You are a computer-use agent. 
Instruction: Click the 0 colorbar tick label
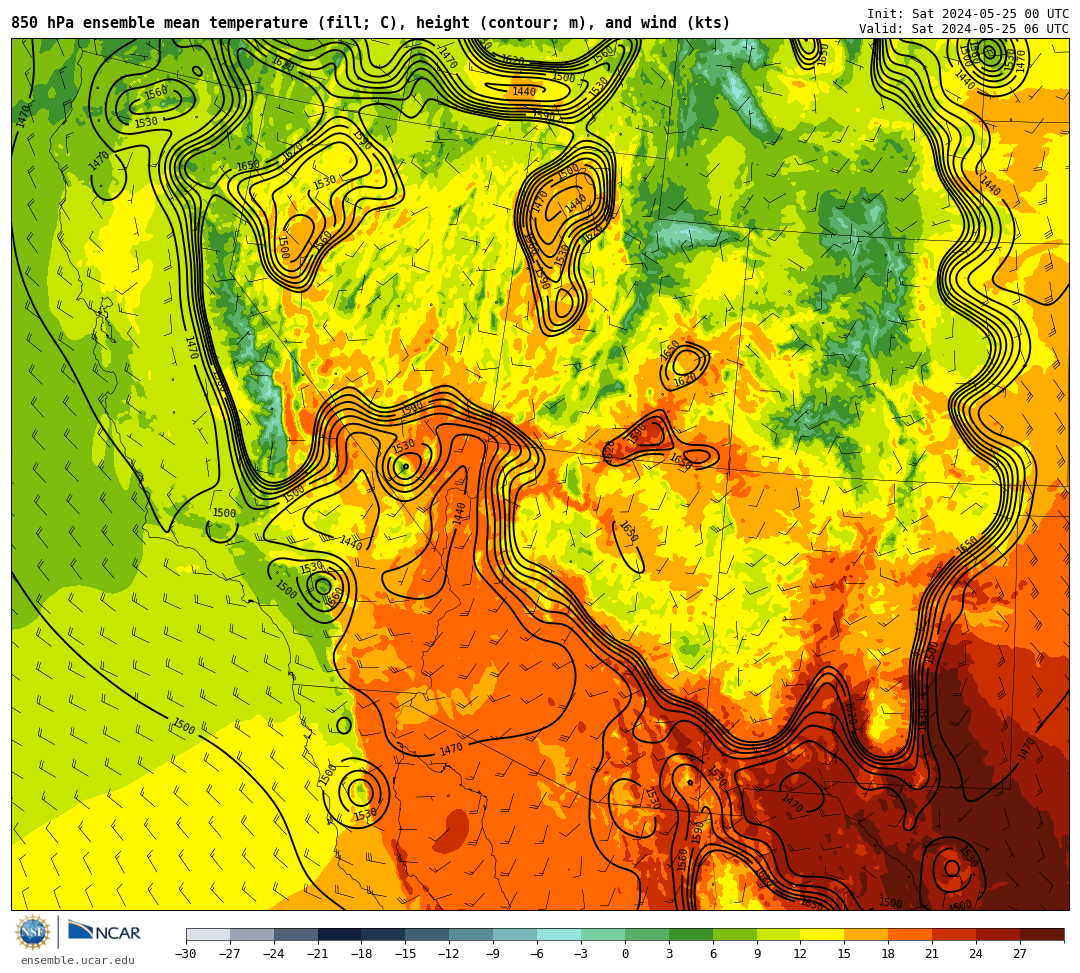coord(625,954)
